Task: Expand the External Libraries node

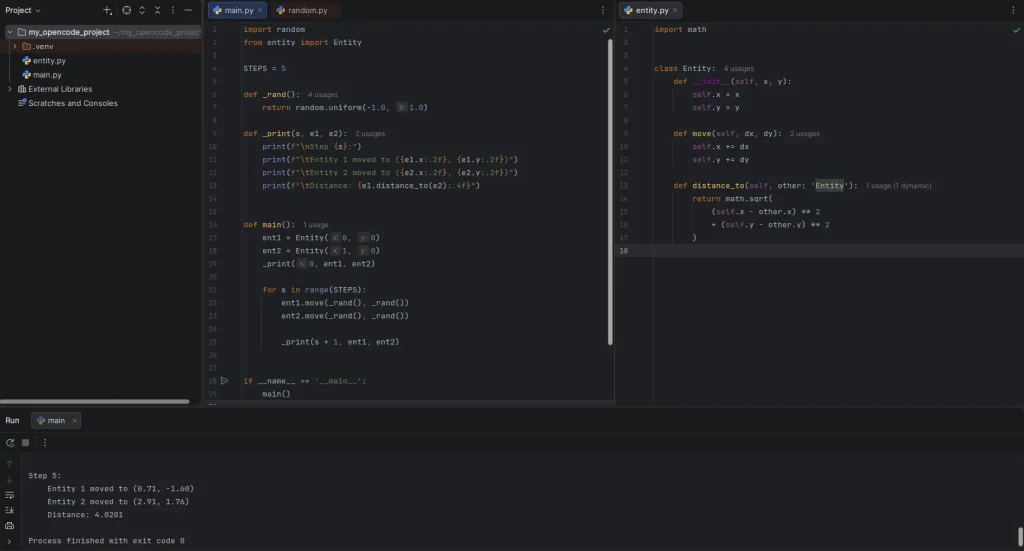Action: click(x=10, y=89)
